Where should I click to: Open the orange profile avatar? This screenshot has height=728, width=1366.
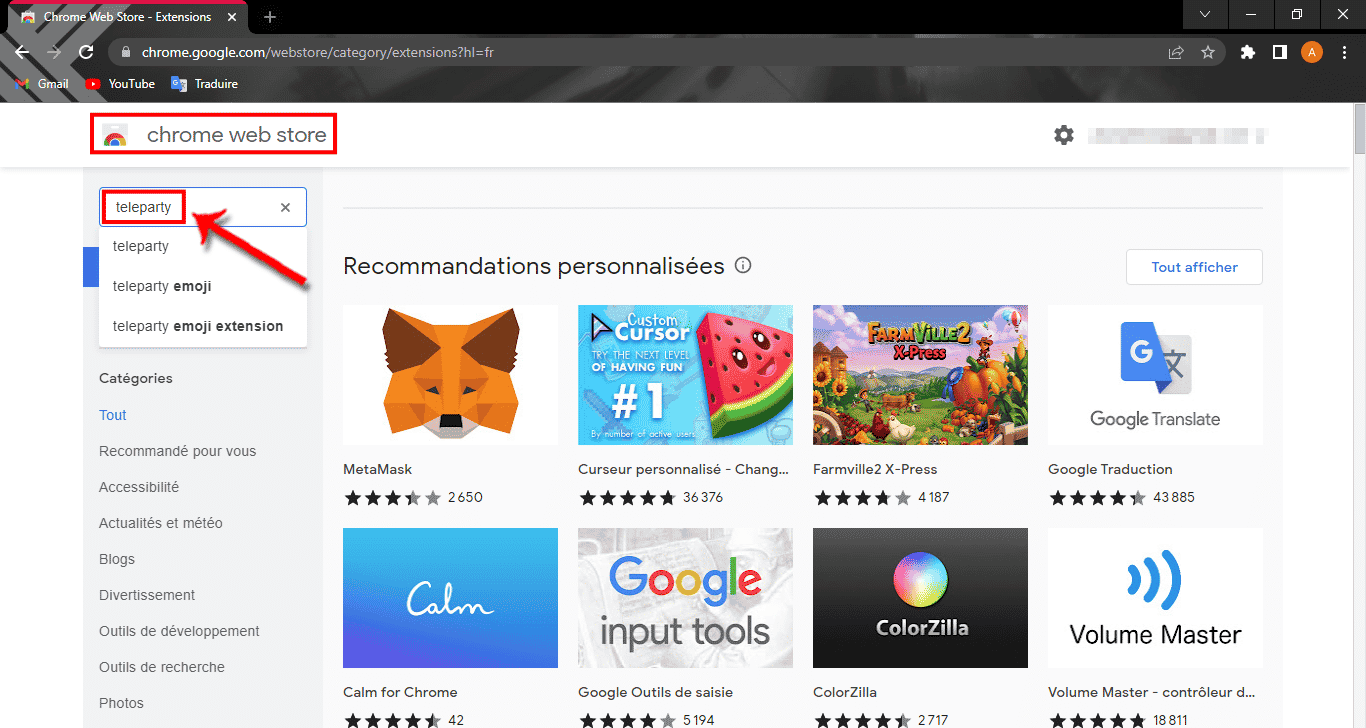pos(1312,52)
